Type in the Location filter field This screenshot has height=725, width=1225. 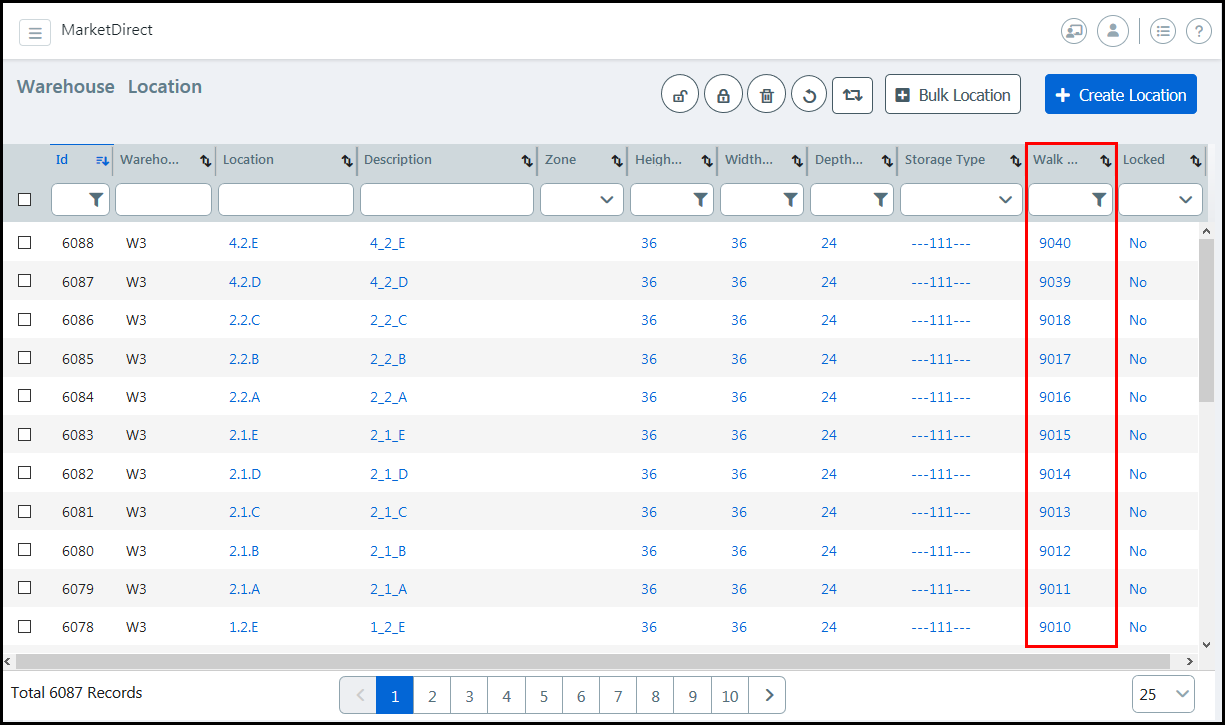click(x=286, y=200)
